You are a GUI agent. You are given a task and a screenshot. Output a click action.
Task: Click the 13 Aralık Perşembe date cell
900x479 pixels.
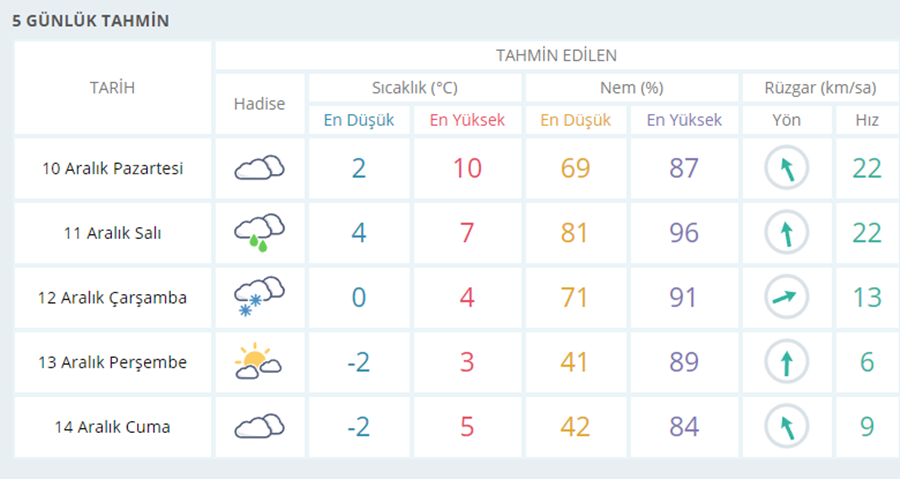pos(113,362)
